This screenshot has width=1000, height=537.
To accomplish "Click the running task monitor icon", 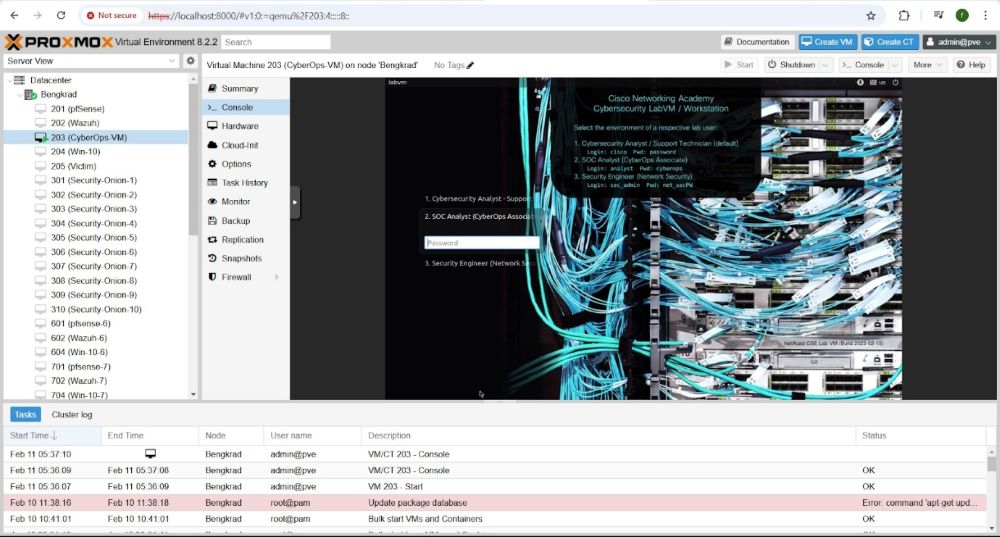I will (151, 454).
